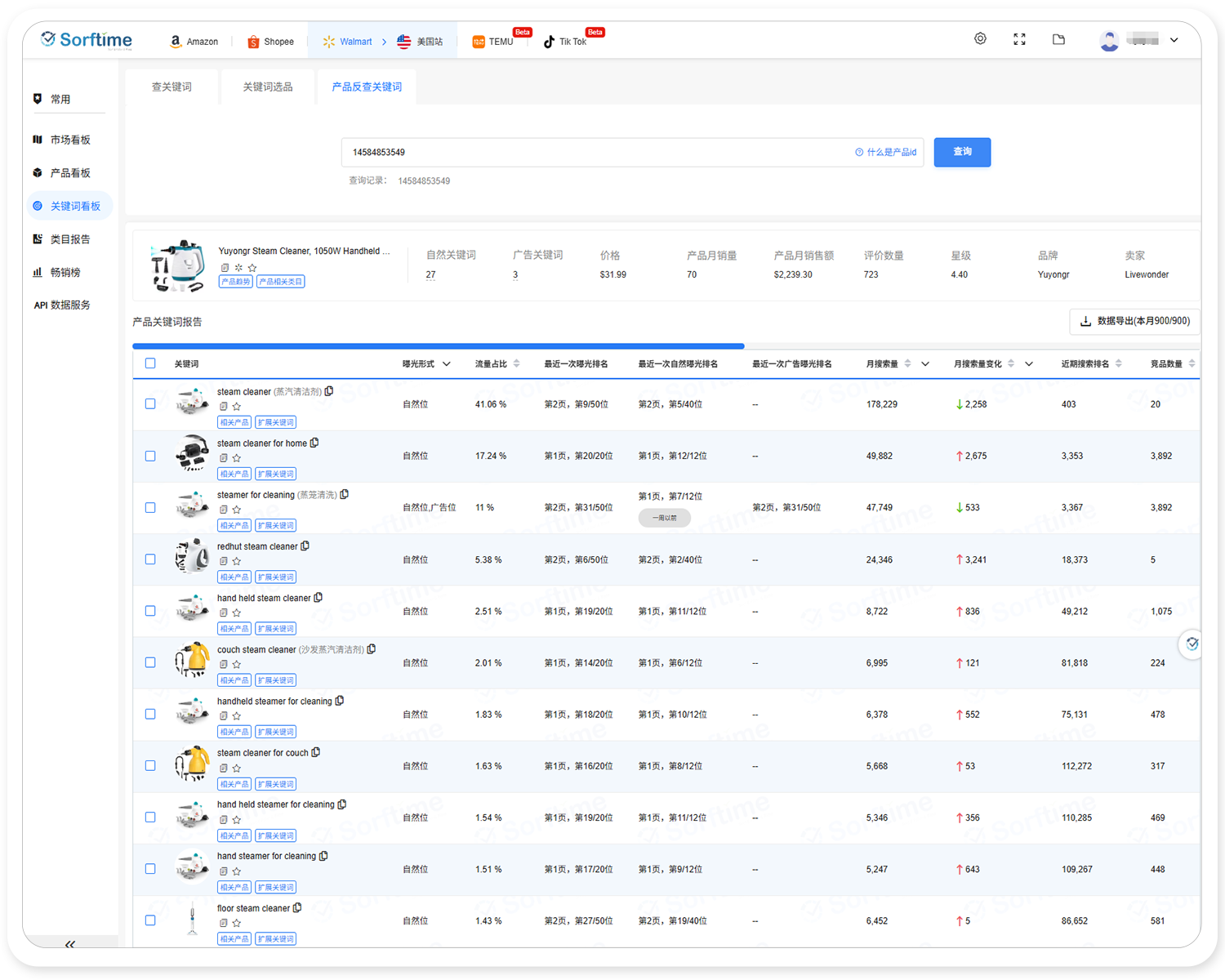This screenshot has height=980, width=1225.
Task: Copy the 'steam cleaner' keyword via copy icon
Action: click(329, 391)
